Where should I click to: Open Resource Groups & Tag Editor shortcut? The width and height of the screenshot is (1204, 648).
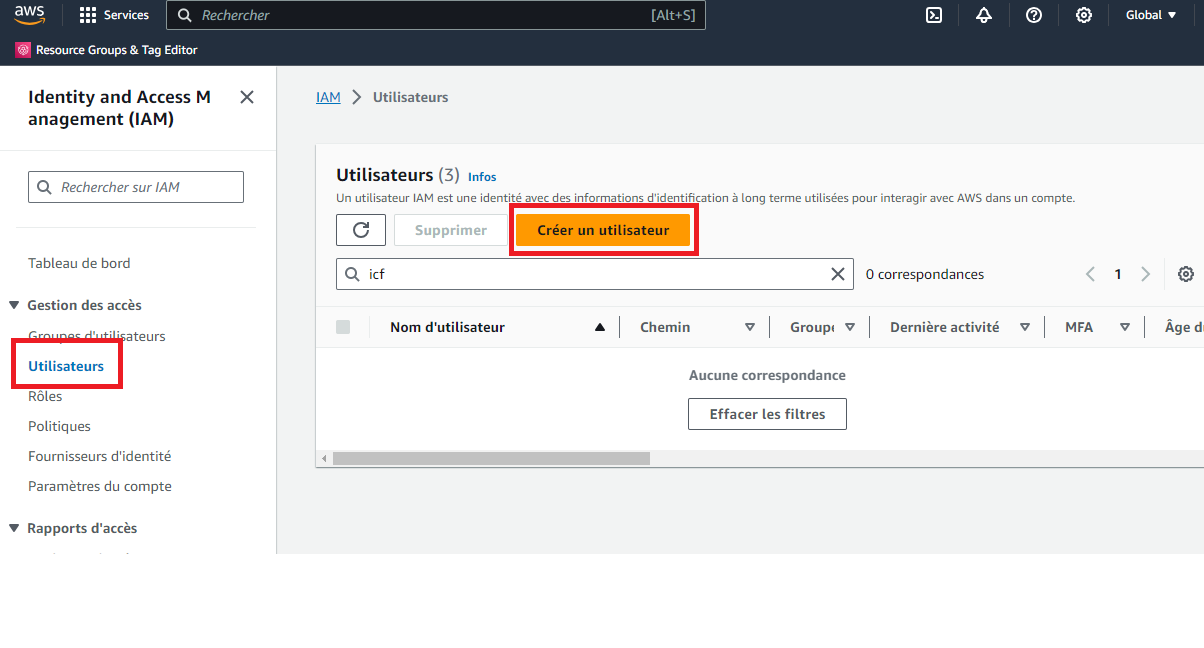coord(107,50)
